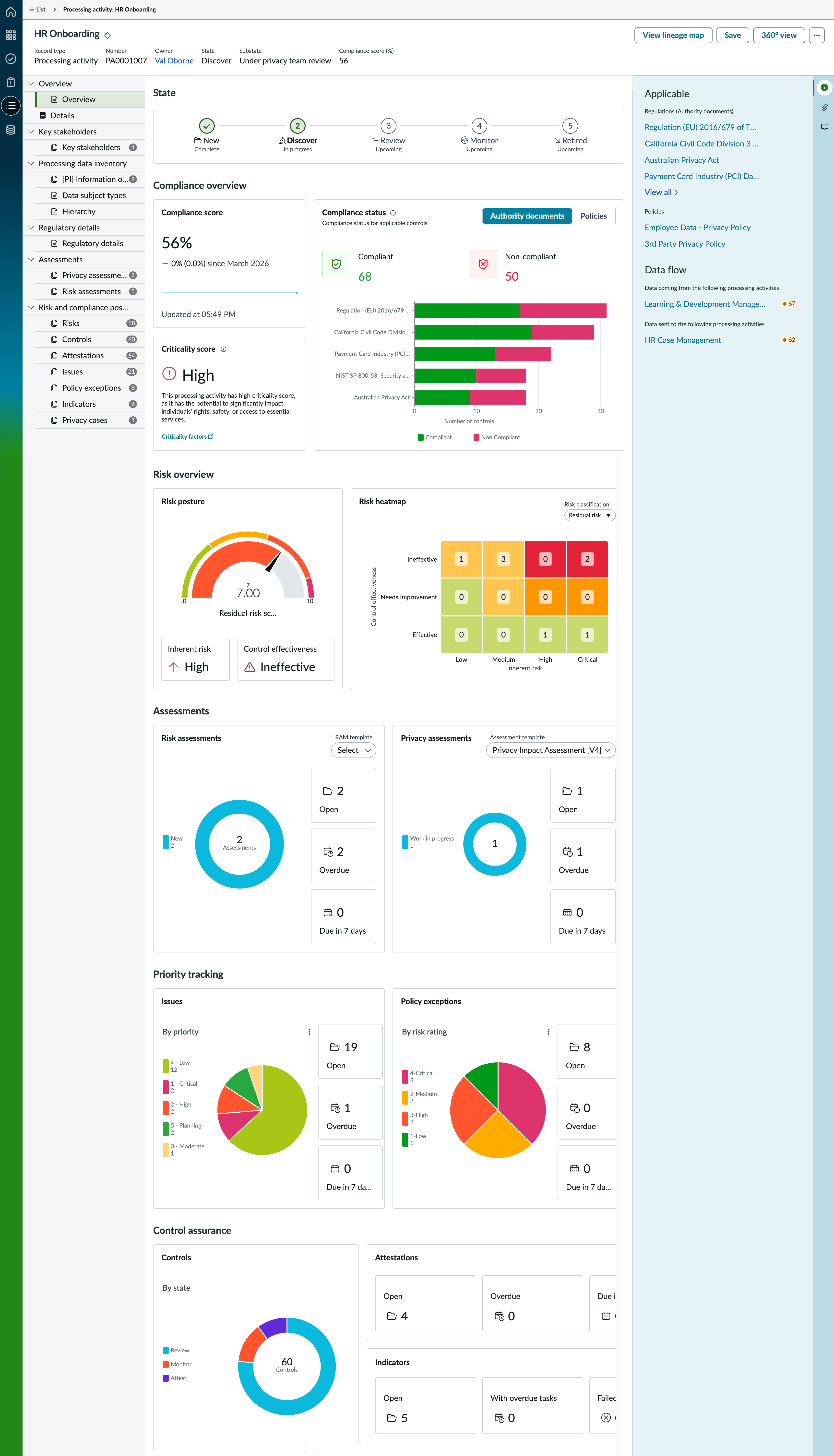This screenshot has width=834, height=1456.
Task: Switch to Policies toggle
Action: point(594,216)
